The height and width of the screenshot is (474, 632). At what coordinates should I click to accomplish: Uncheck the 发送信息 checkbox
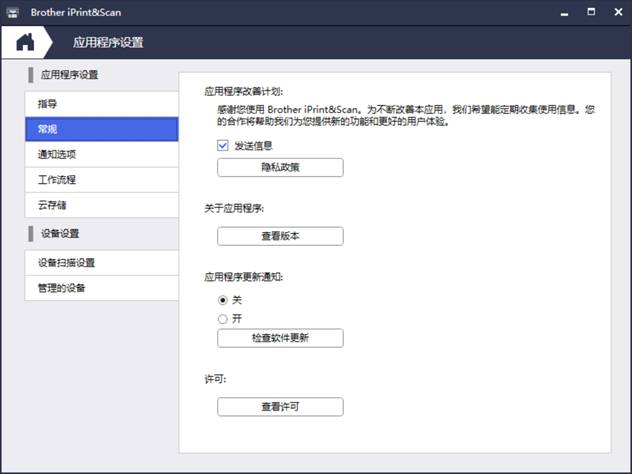pos(223,145)
